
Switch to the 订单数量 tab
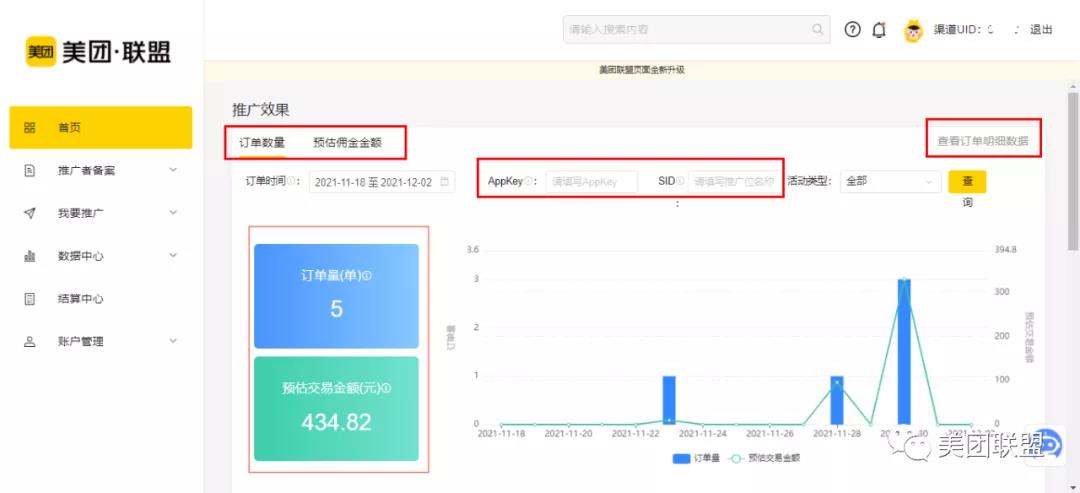coord(262,143)
